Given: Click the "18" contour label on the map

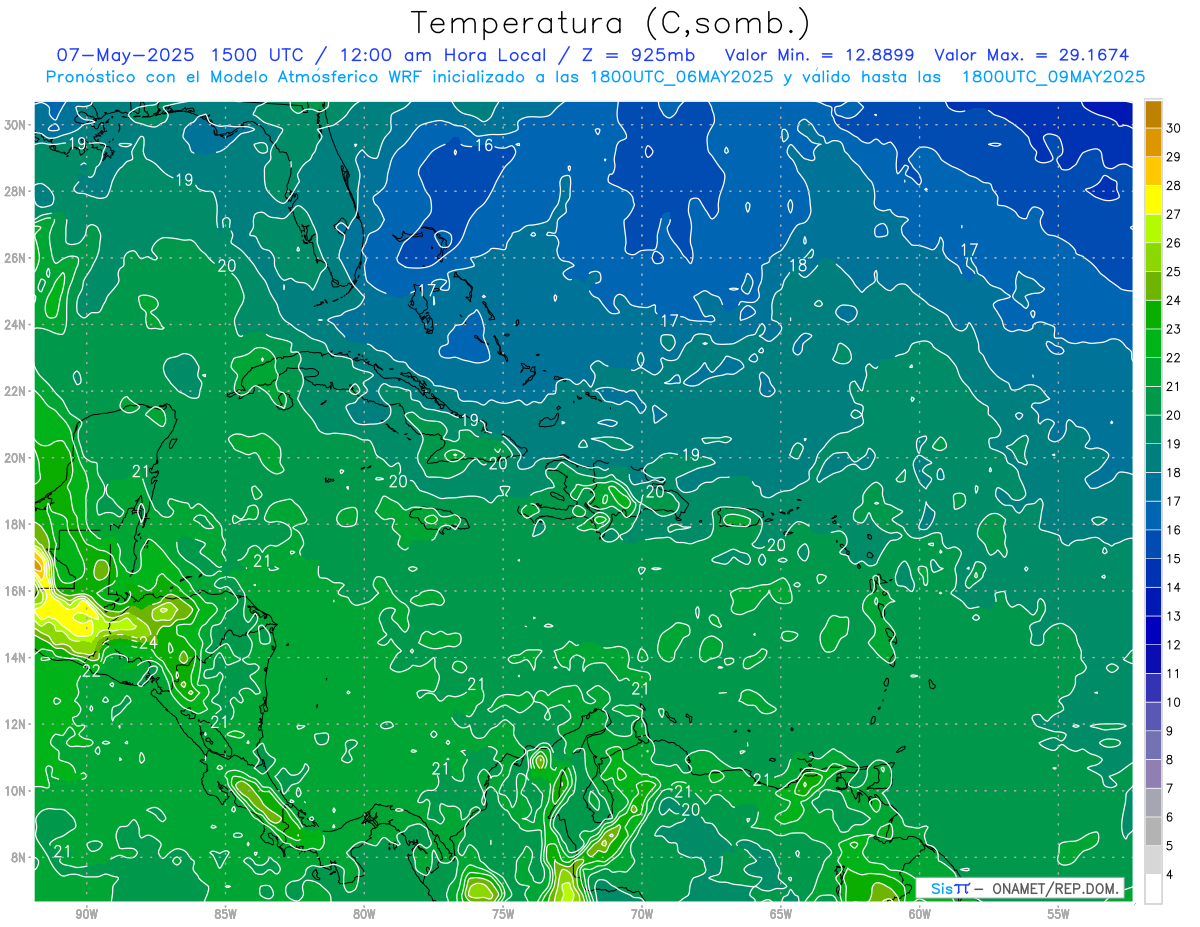Looking at the screenshot, I should tap(798, 266).
